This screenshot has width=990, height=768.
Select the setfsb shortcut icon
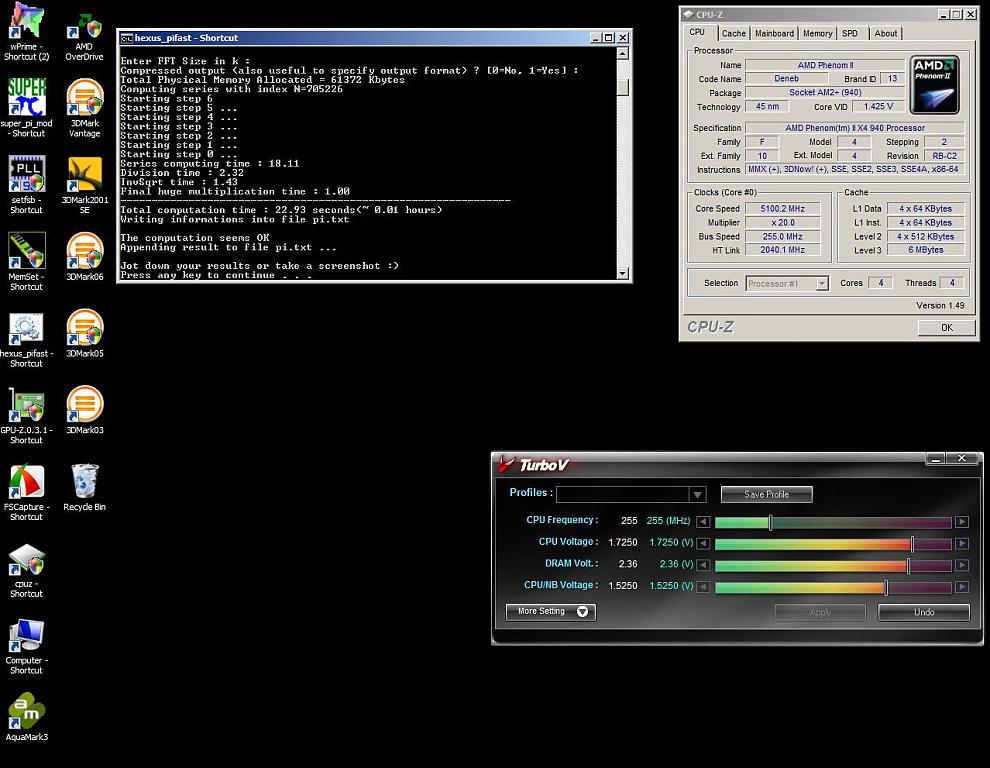pyautogui.click(x=27, y=184)
